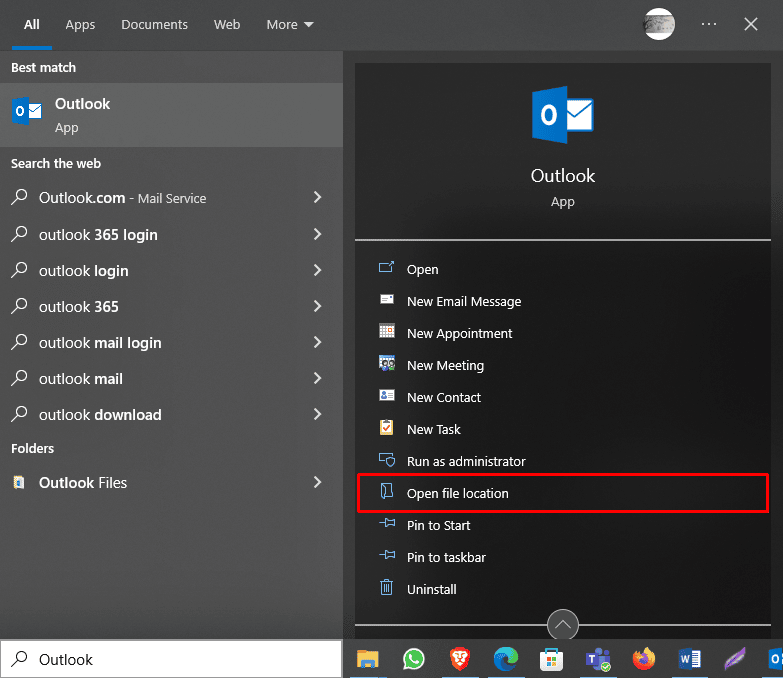Click New Contact text
The image size is (783, 678).
coord(443,397)
